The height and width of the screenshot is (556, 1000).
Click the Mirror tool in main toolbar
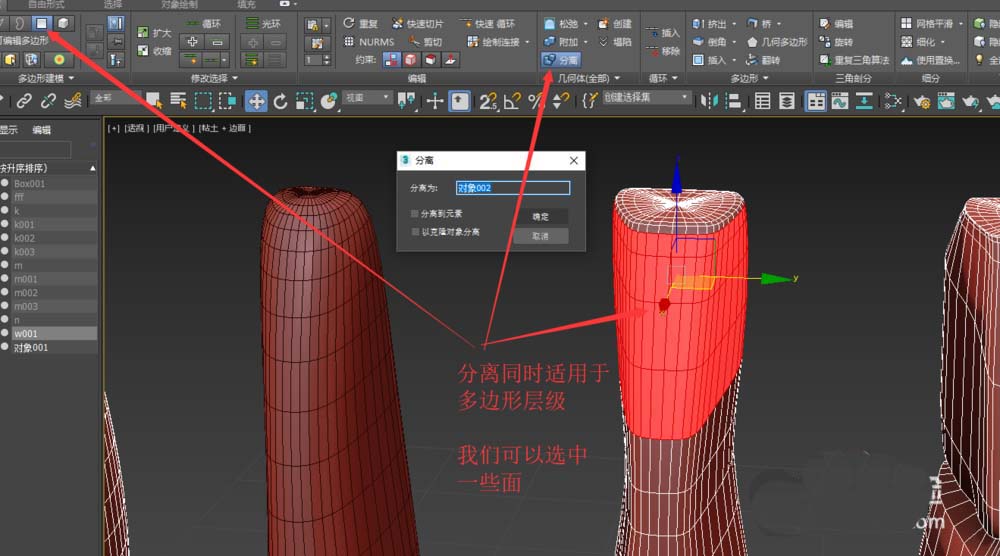pos(709,101)
